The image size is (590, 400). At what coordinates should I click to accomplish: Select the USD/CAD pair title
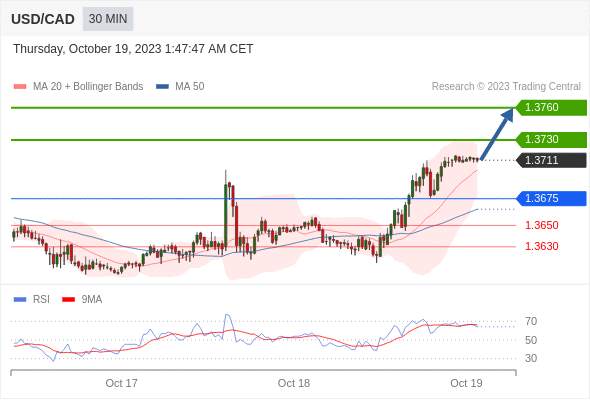click(43, 19)
